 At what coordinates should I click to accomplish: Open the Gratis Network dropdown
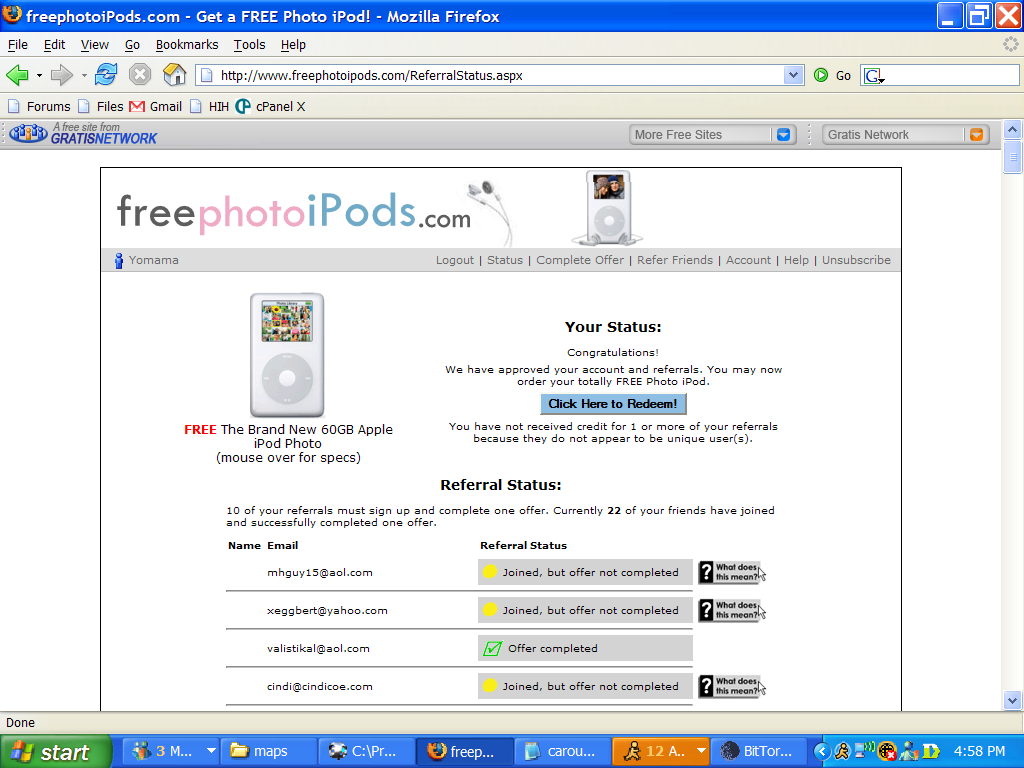(976, 135)
